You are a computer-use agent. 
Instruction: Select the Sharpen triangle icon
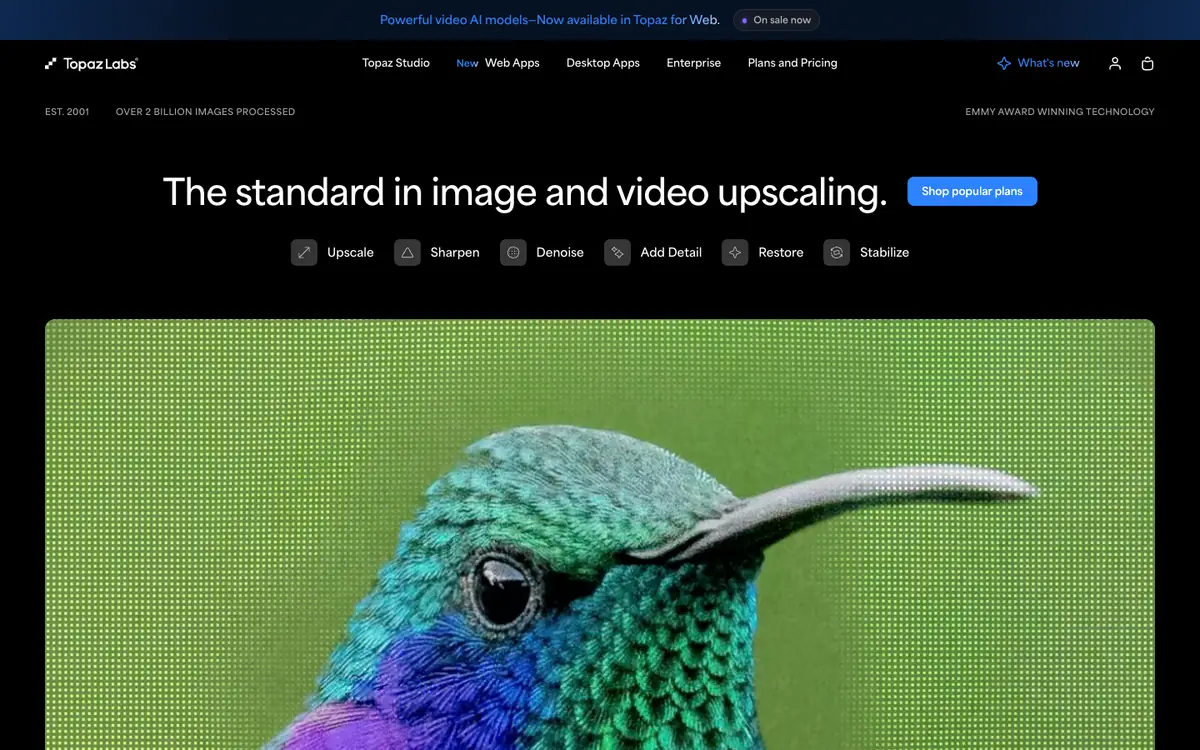[x=407, y=253]
